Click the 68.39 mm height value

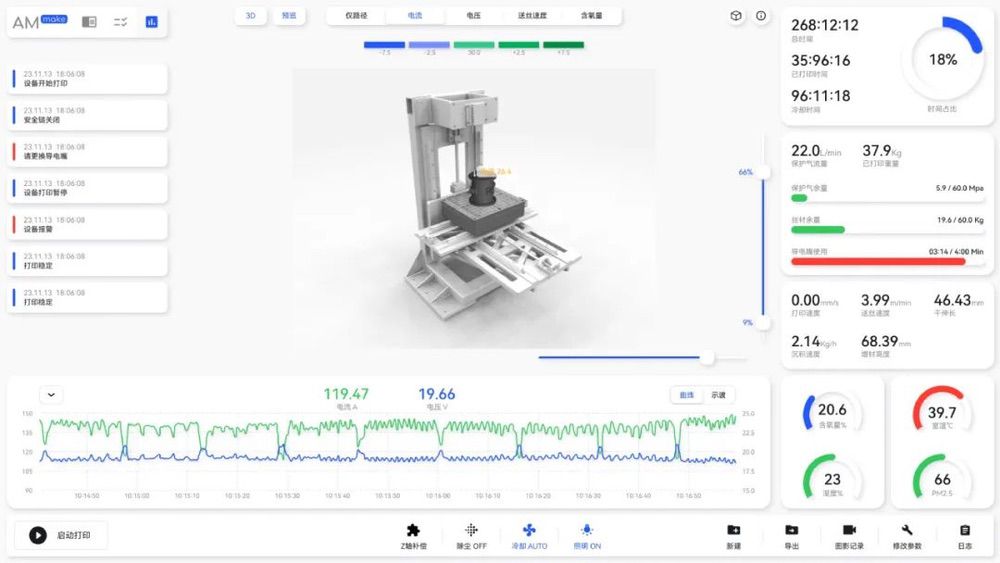pos(885,342)
